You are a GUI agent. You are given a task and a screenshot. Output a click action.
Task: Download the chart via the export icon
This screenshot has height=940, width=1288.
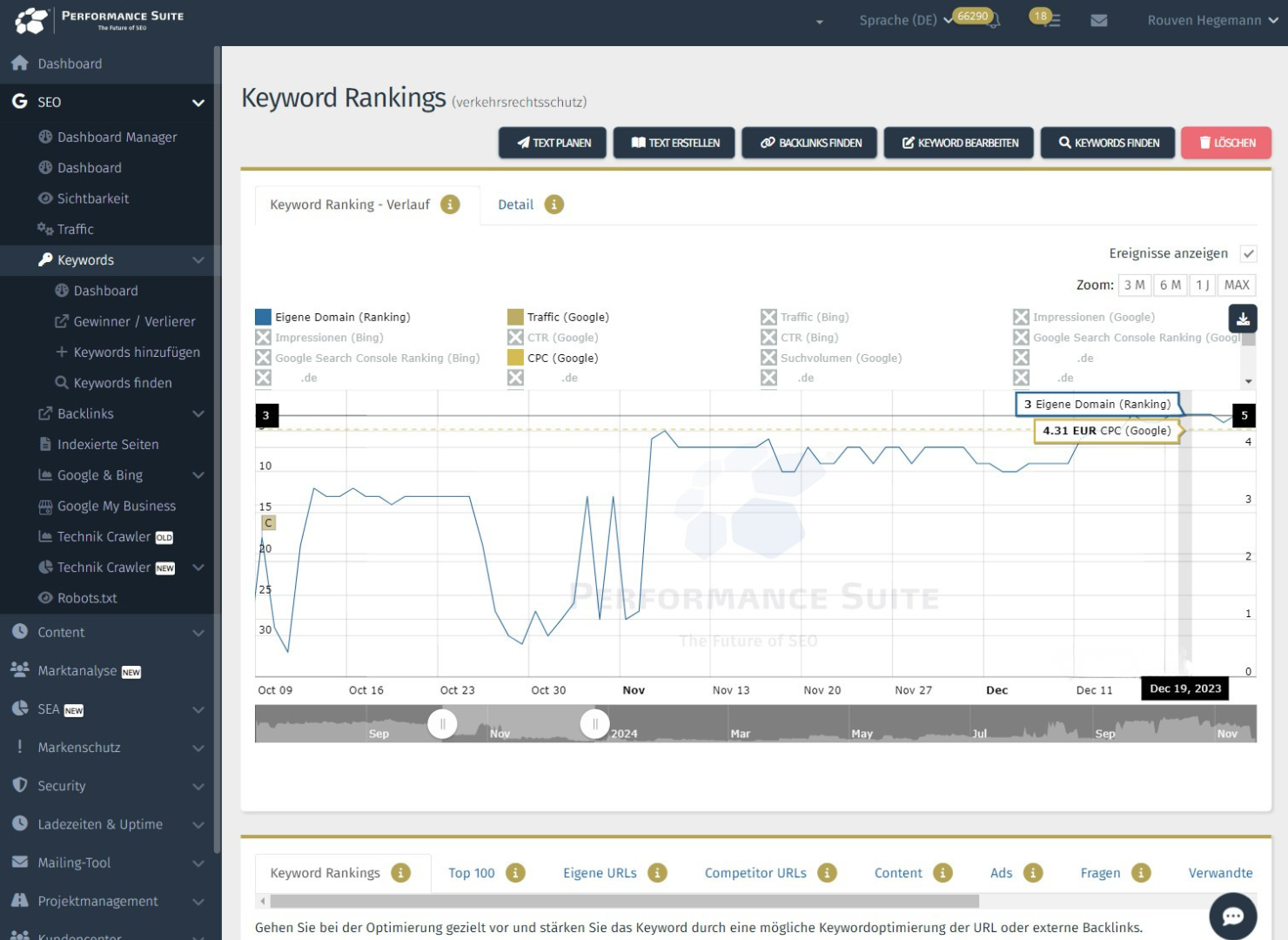click(1243, 319)
